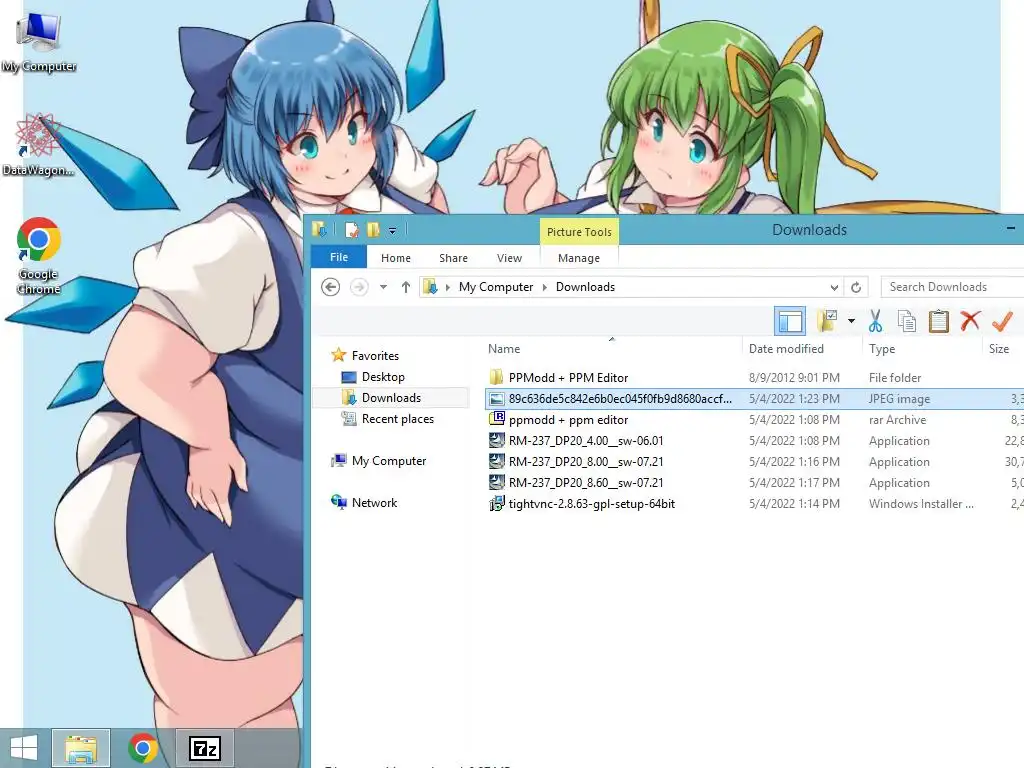Expand the address bar root chevron
Screen dimensions: 1024x768
(x=447, y=287)
